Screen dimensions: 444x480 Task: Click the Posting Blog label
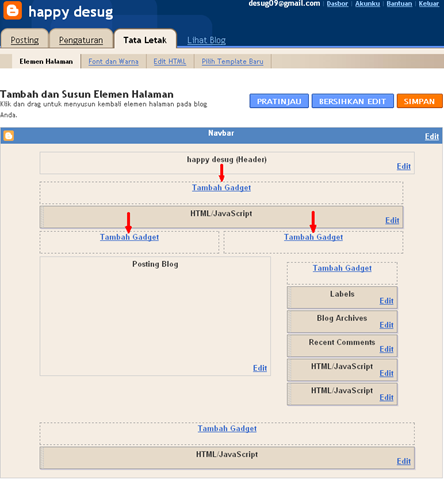point(155,264)
